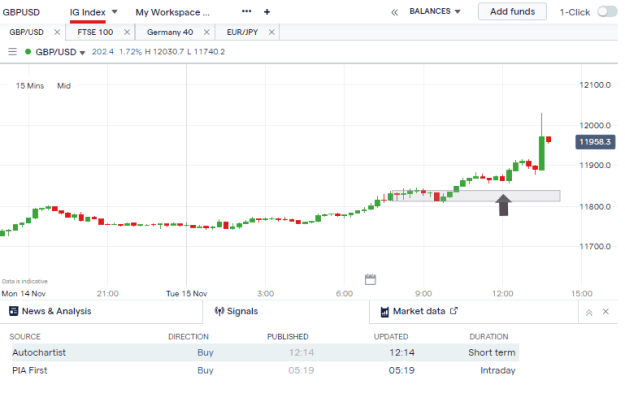Click the DIRECTION column header
The image size is (625, 393).
188,337
